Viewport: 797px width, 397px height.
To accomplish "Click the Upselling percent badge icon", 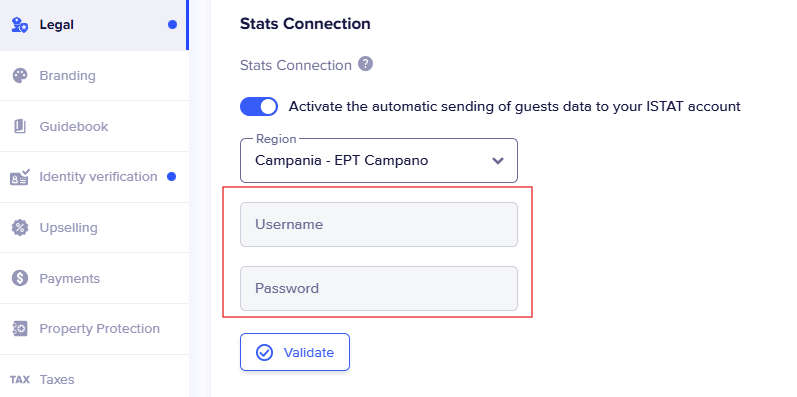I will click(20, 227).
